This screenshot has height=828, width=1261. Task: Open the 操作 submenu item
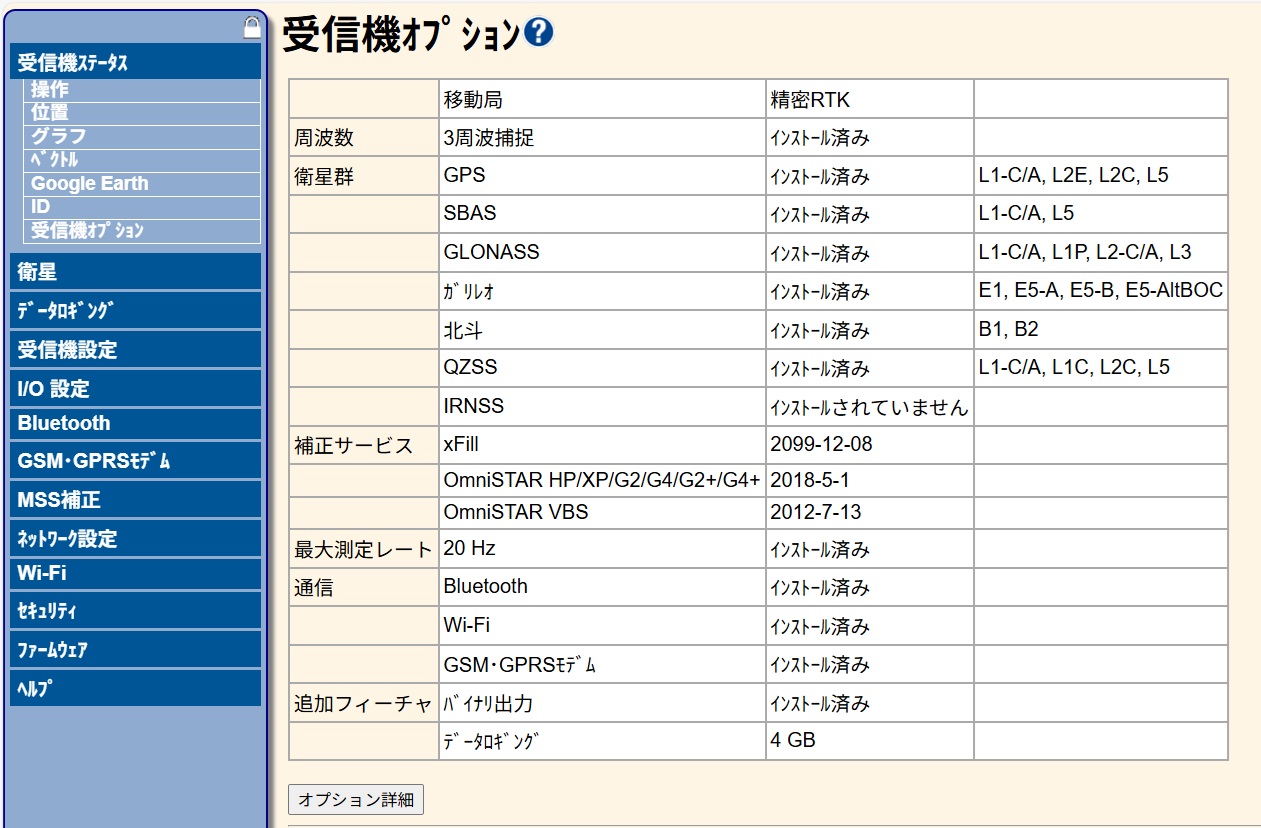tap(50, 89)
